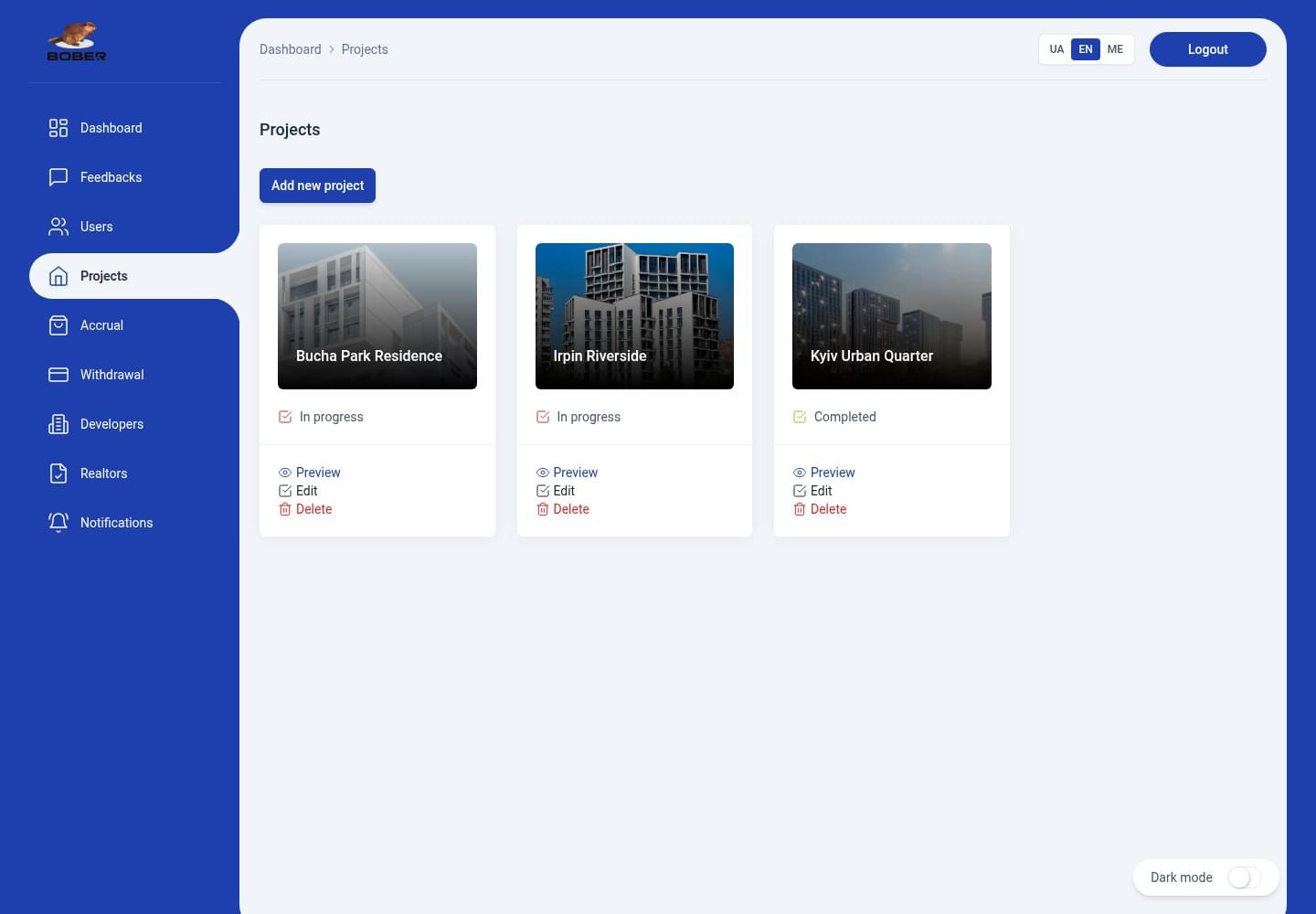Click 'In progress' under Irpin Riverside
1316x914 pixels.
pyautogui.click(x=589, y=417)
